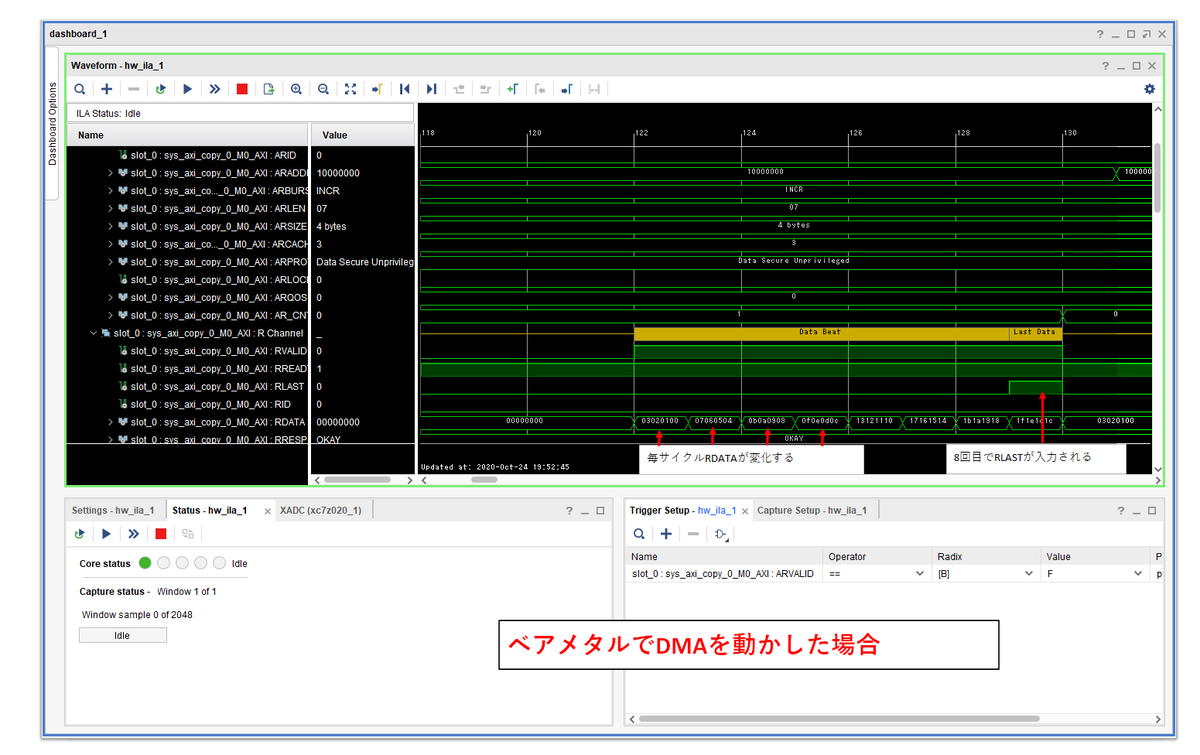Close the Trigger Setup tab
This screenshot has height=755, width=1200.
(745, 511)
